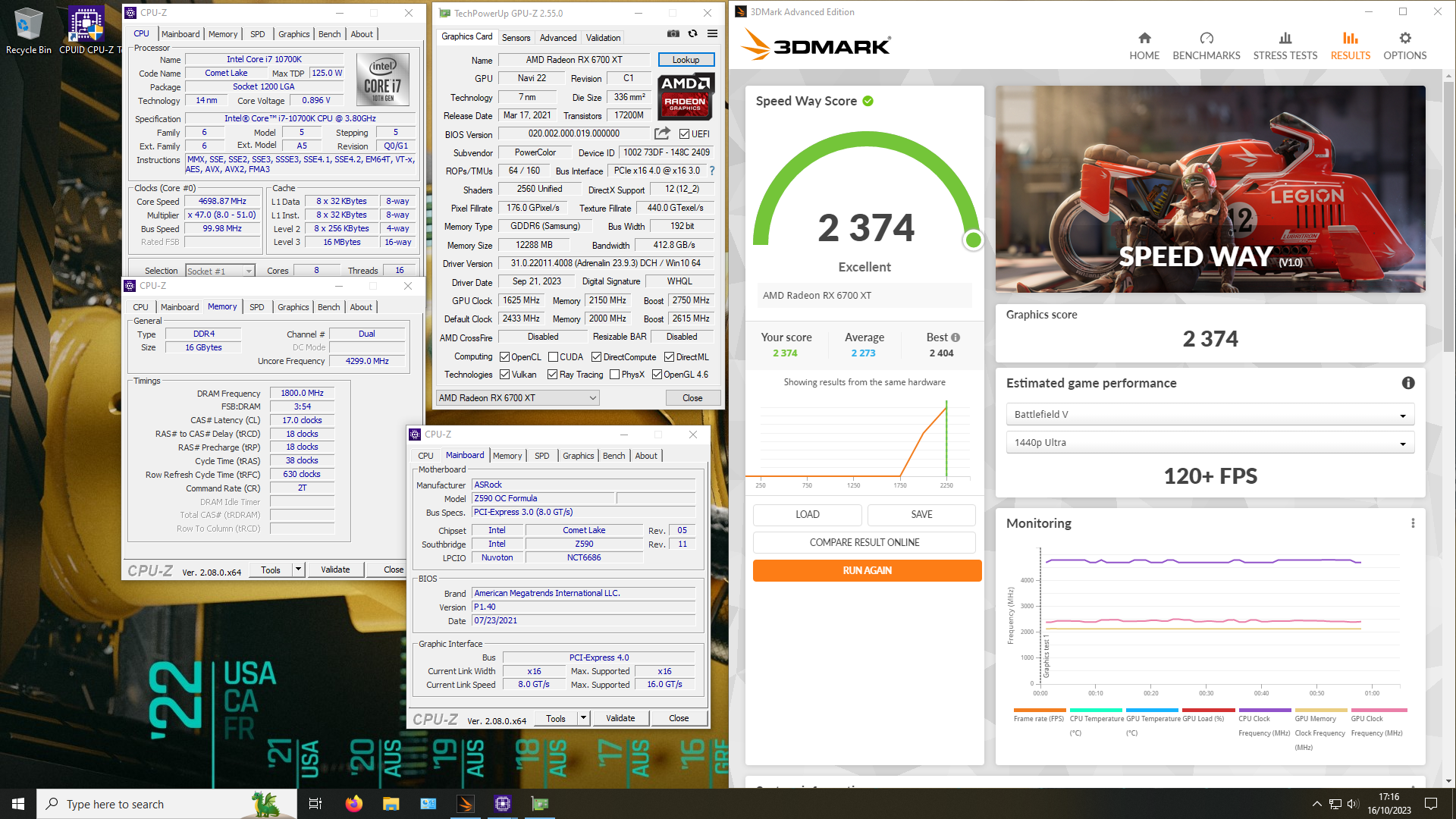Viewport: 1456px width, 819px height.
Task: Open the GPU selector dropdown AMD Radeon RX 6700 XT
Action: pyautogui.click(x=518, y=398)
